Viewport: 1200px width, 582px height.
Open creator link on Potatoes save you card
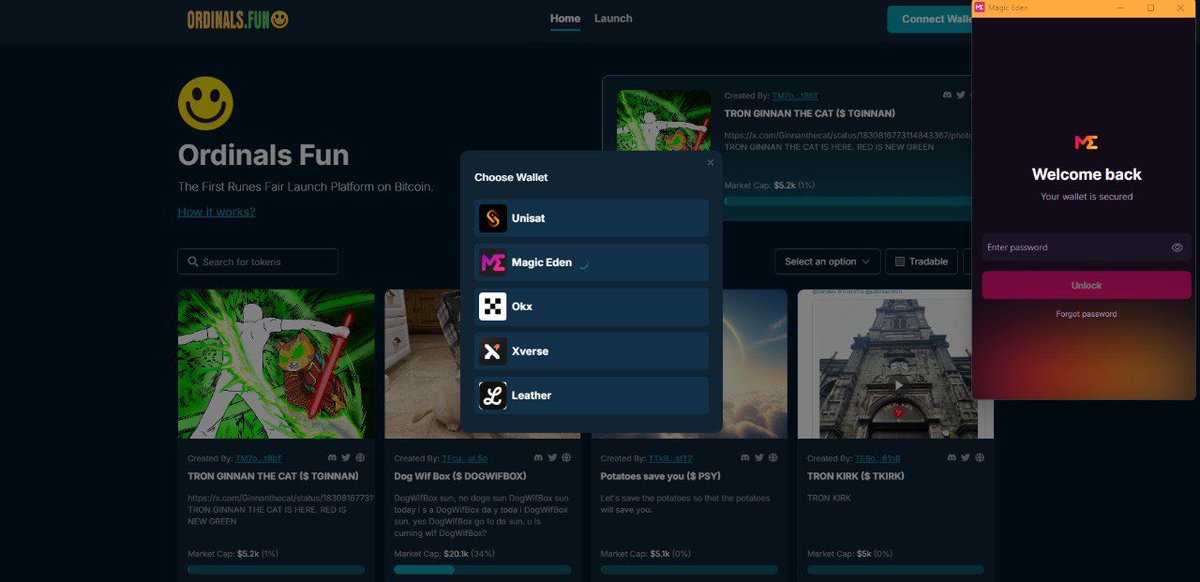click(671, 458)
